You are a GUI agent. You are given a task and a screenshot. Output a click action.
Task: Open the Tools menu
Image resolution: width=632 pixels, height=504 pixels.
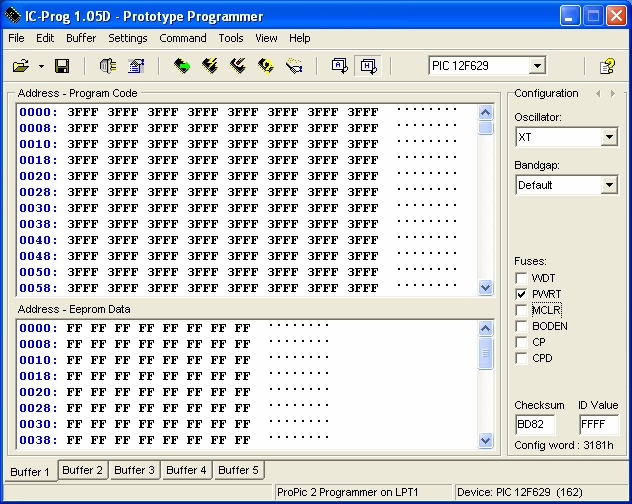[x=231, y=38]
